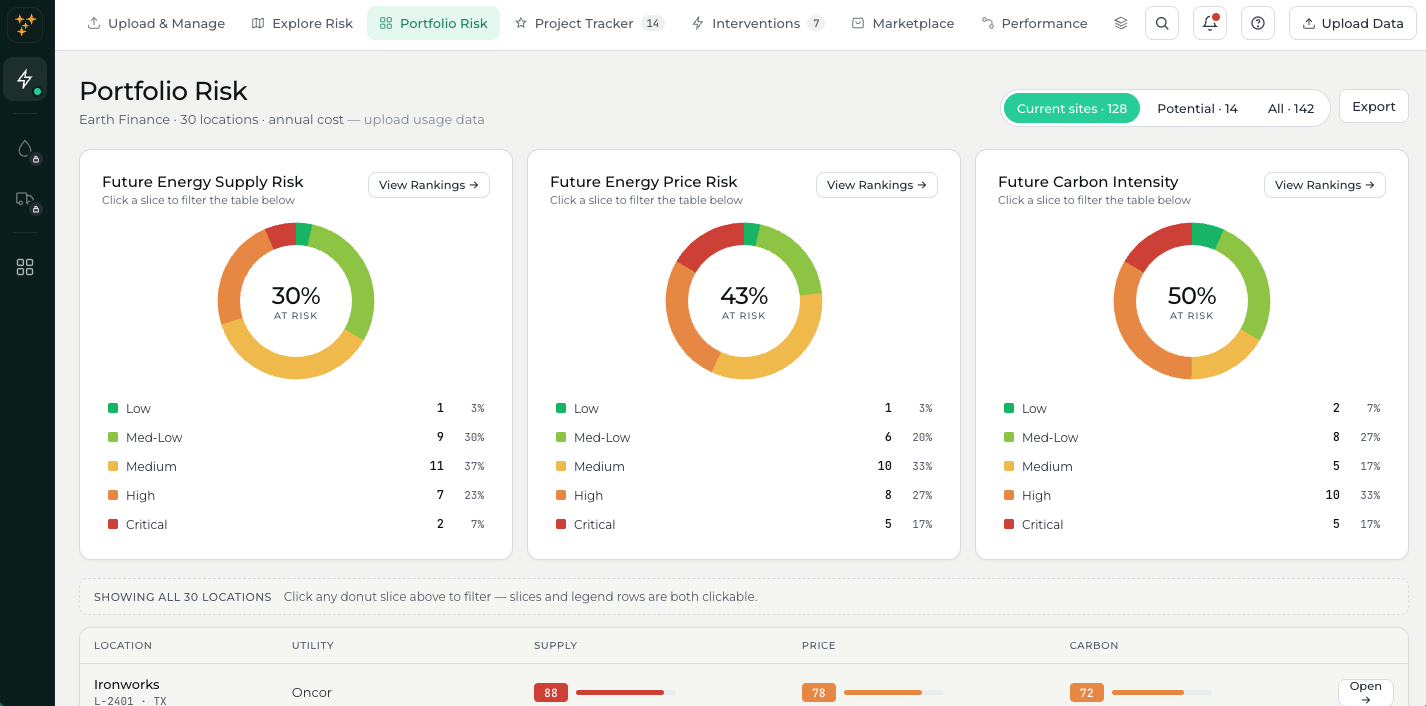Switch to All 142 sites filter
Viewport: 1426px width, 706px height.
[x=1291, y=108]
